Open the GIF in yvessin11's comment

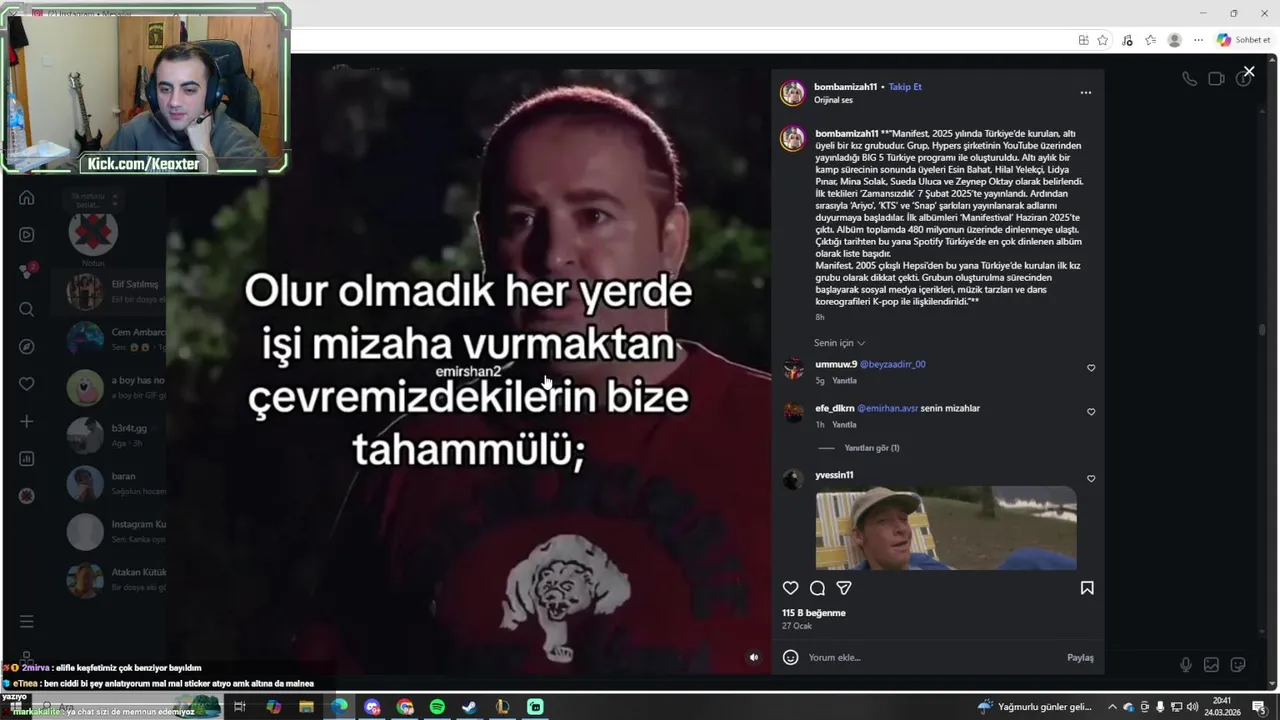pos(946,528)
